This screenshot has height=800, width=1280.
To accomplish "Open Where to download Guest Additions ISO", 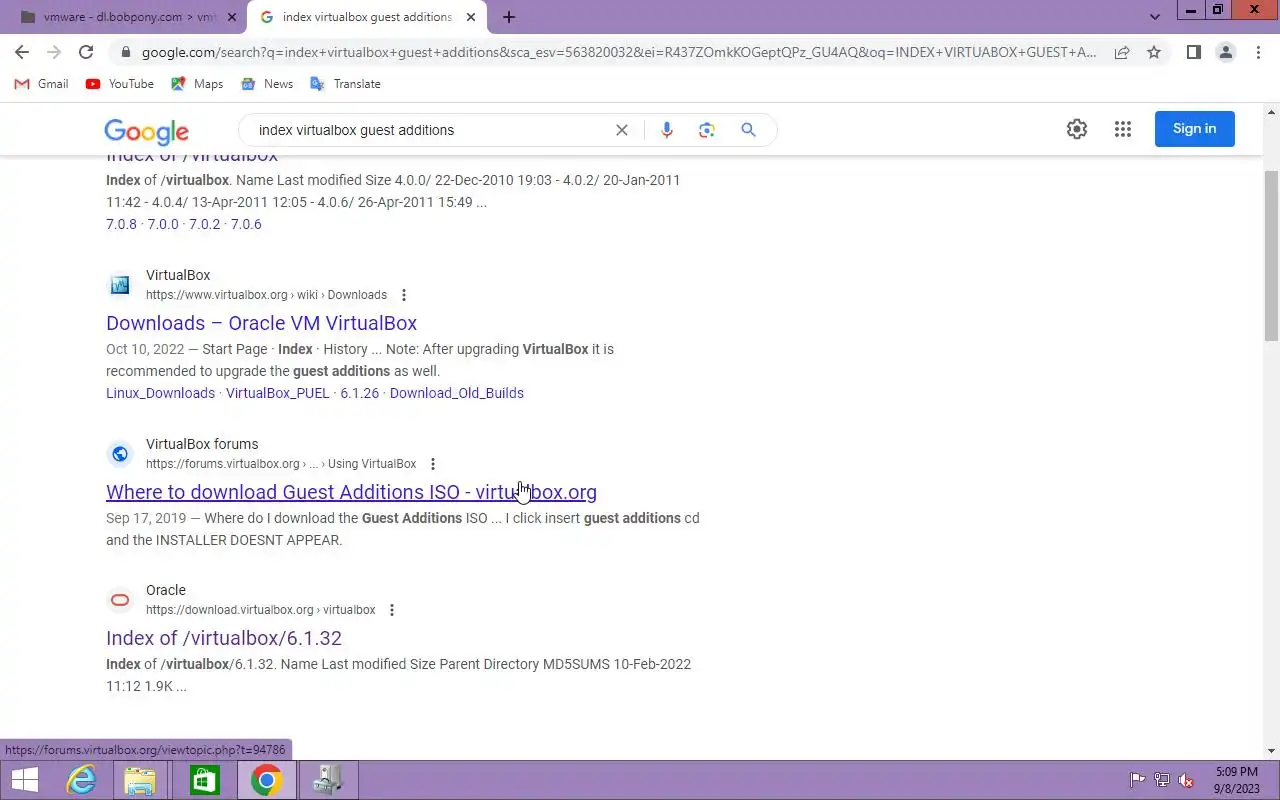I will (x=351, y=492).
